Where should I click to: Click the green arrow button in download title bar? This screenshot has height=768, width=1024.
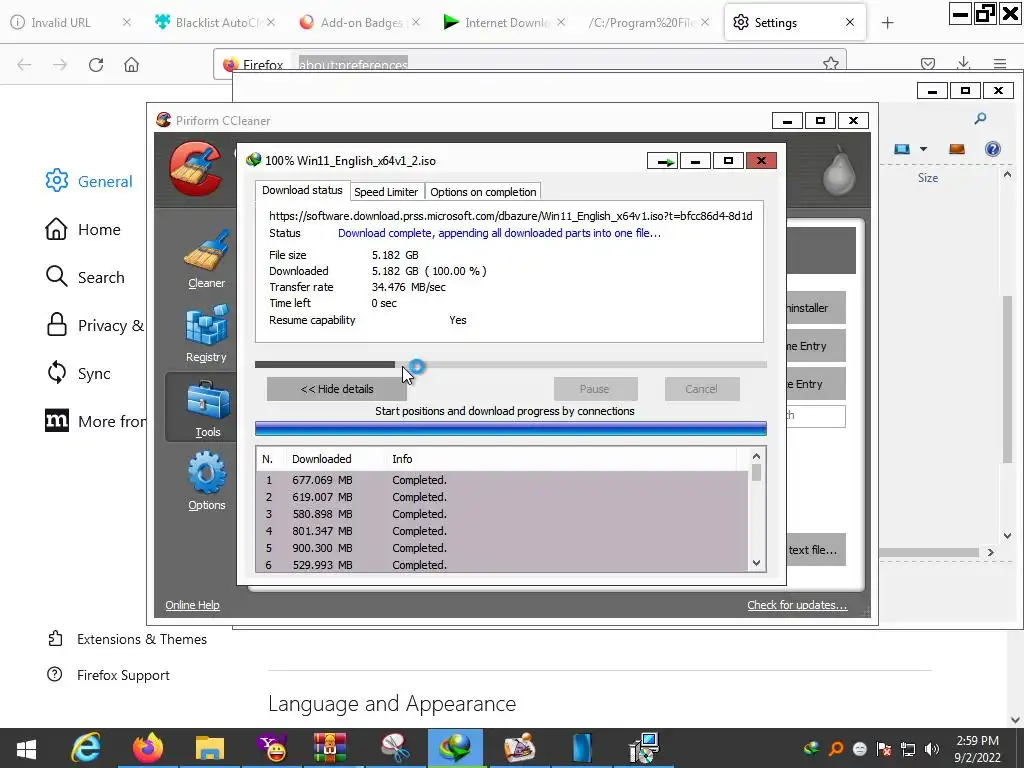click(663, 161)
